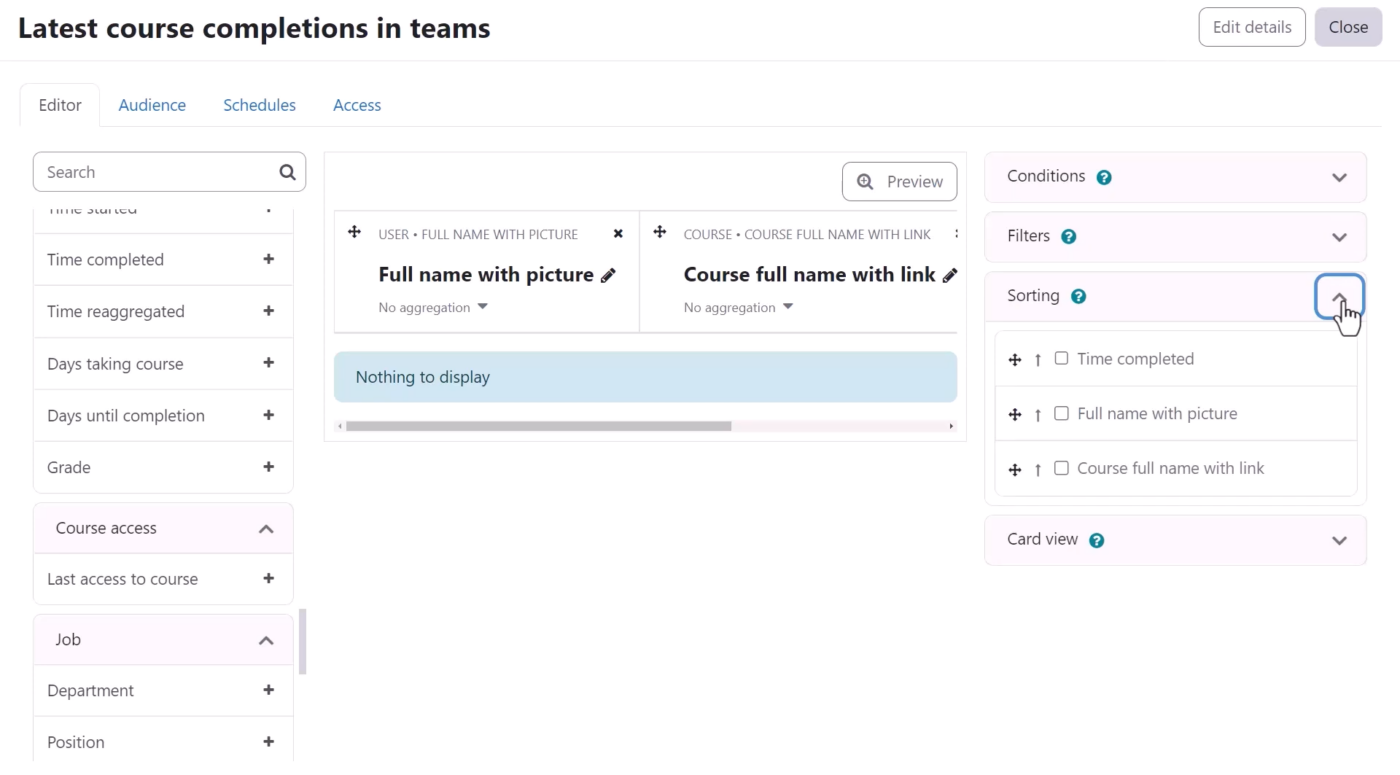Screen dimensions: 1400x775
Task: Switch to the Audience tab
Action: point(152,104)
